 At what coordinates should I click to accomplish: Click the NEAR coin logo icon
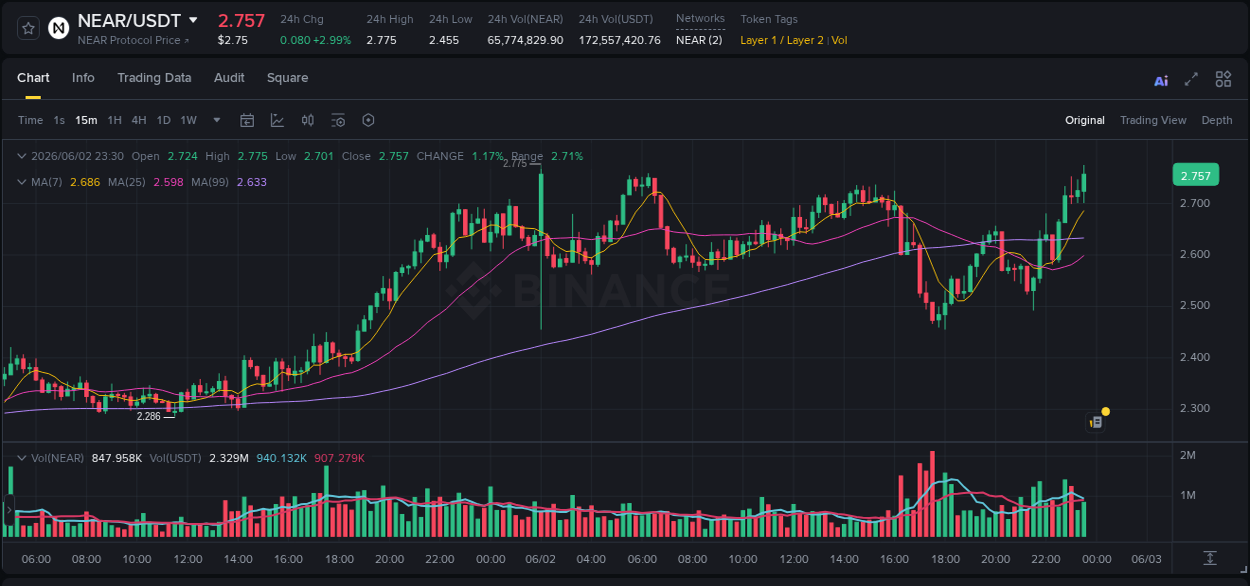tap(59, 28)
